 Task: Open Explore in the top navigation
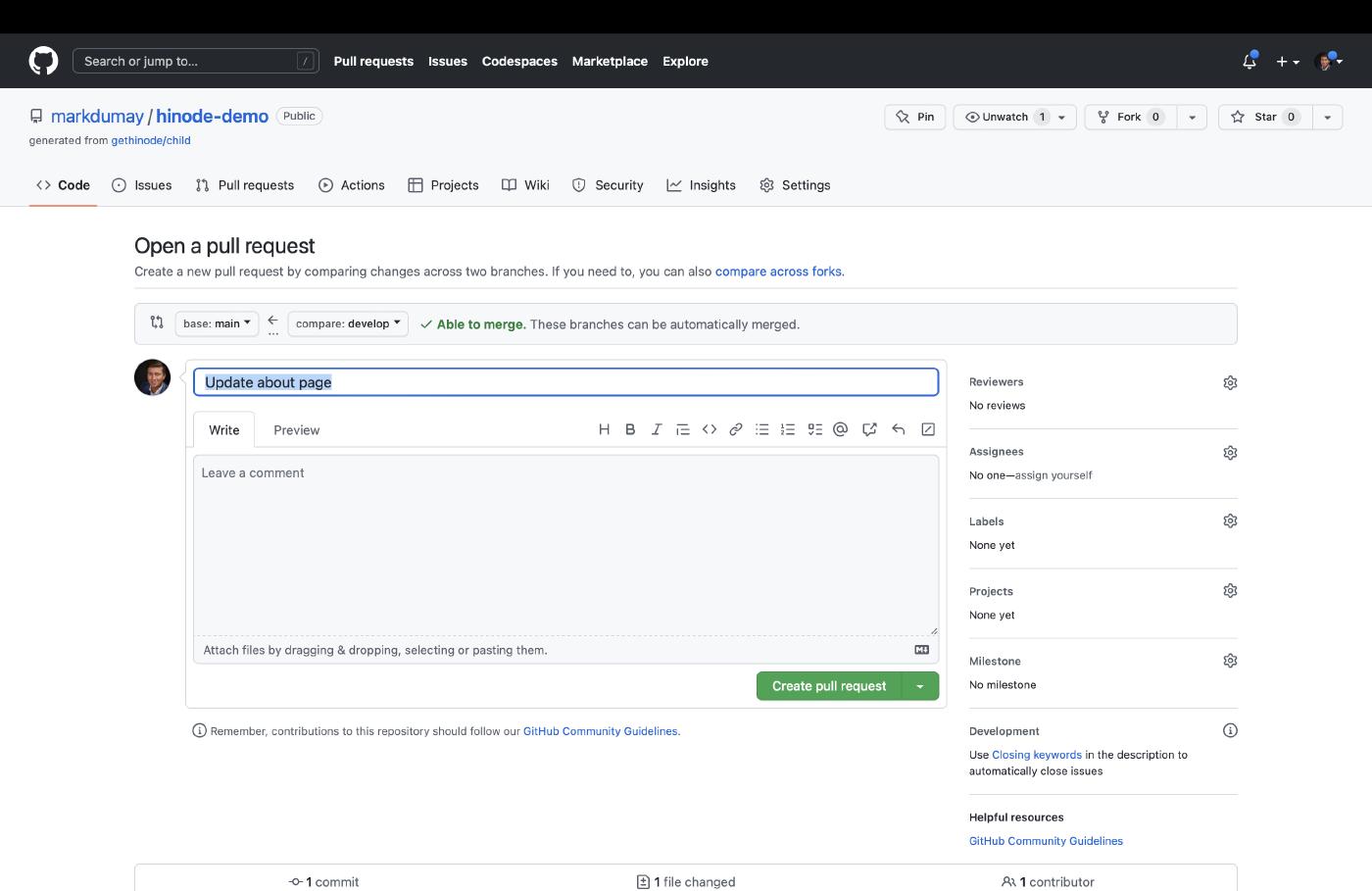click(685, 61)
